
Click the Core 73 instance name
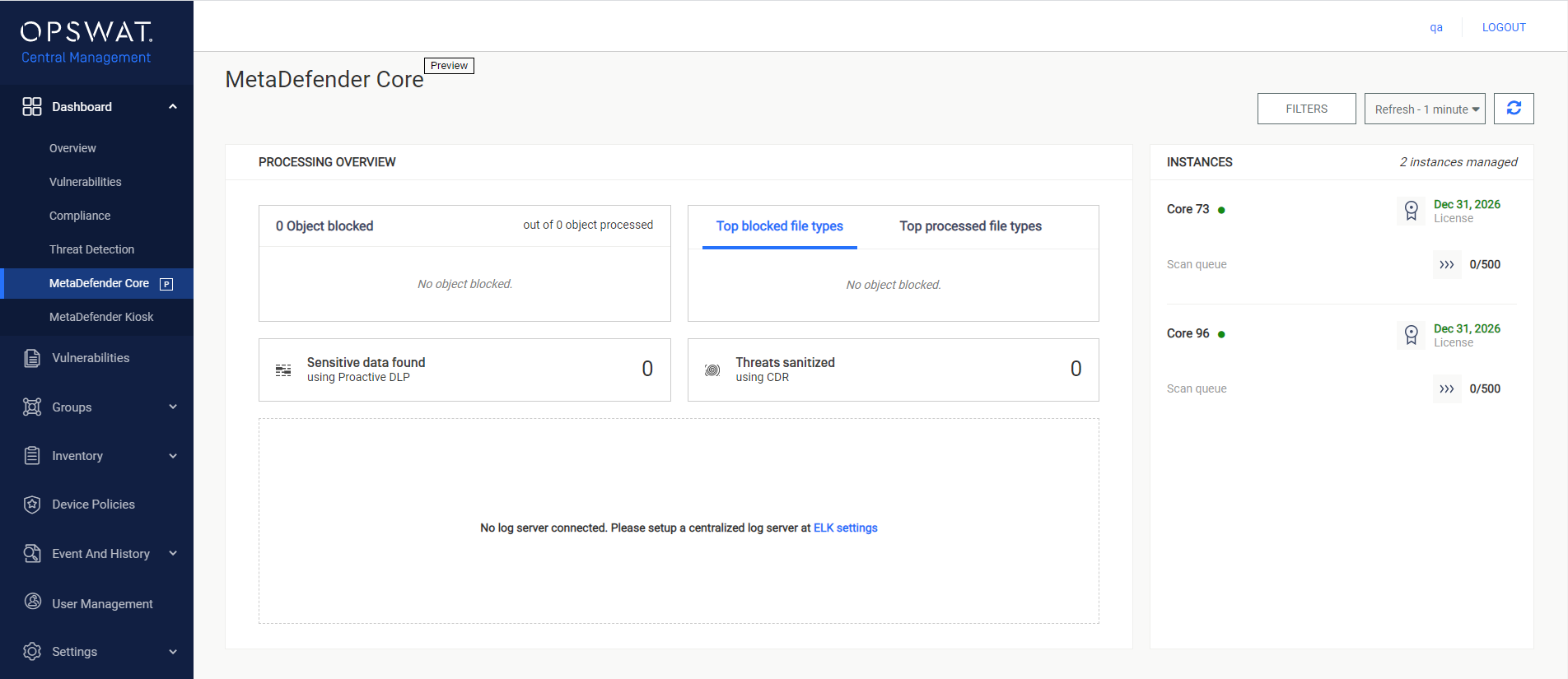pos(1188,209)
